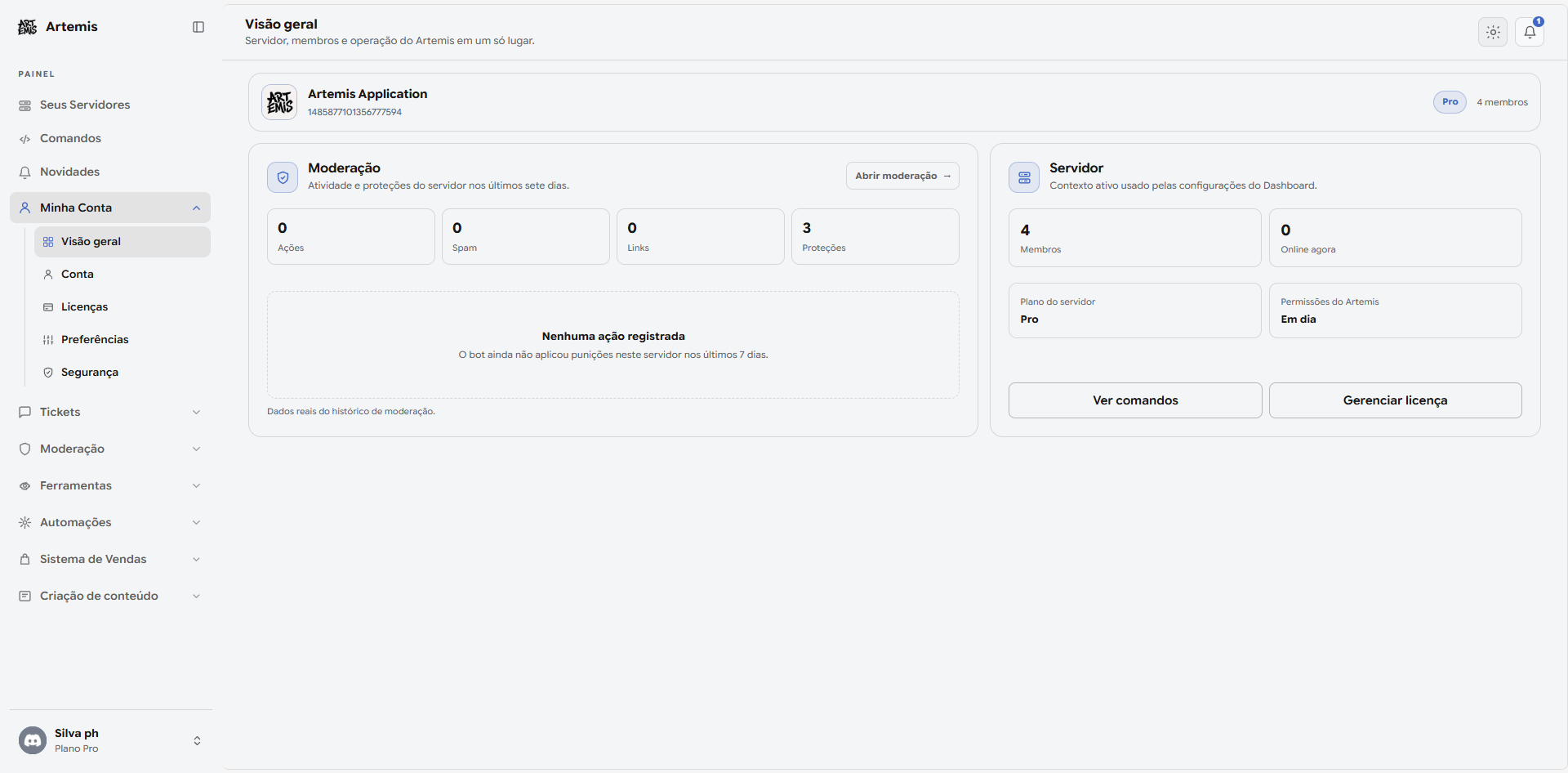Click the Moderação shield icon in the card
Viewport: 1568px width, 773px height.
[x=283, y=177]
